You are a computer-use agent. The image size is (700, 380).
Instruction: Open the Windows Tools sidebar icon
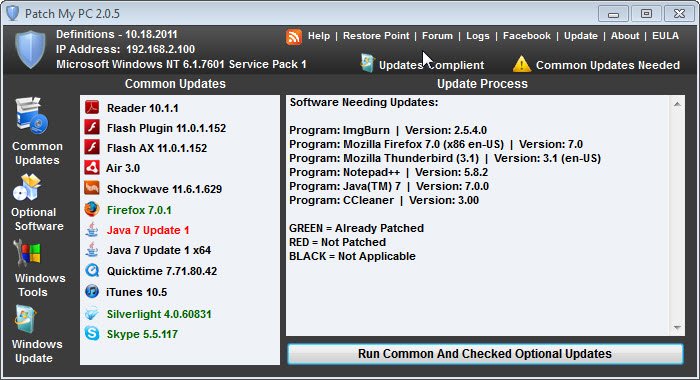tap(27, 254)
